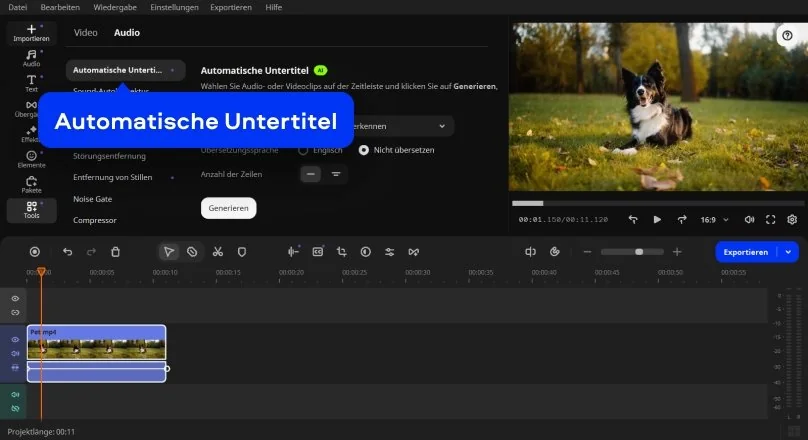Hide the Pet.mp4 video track with eye icon
The width and height of the screenshot is (808, 440).
pos(15,340)
